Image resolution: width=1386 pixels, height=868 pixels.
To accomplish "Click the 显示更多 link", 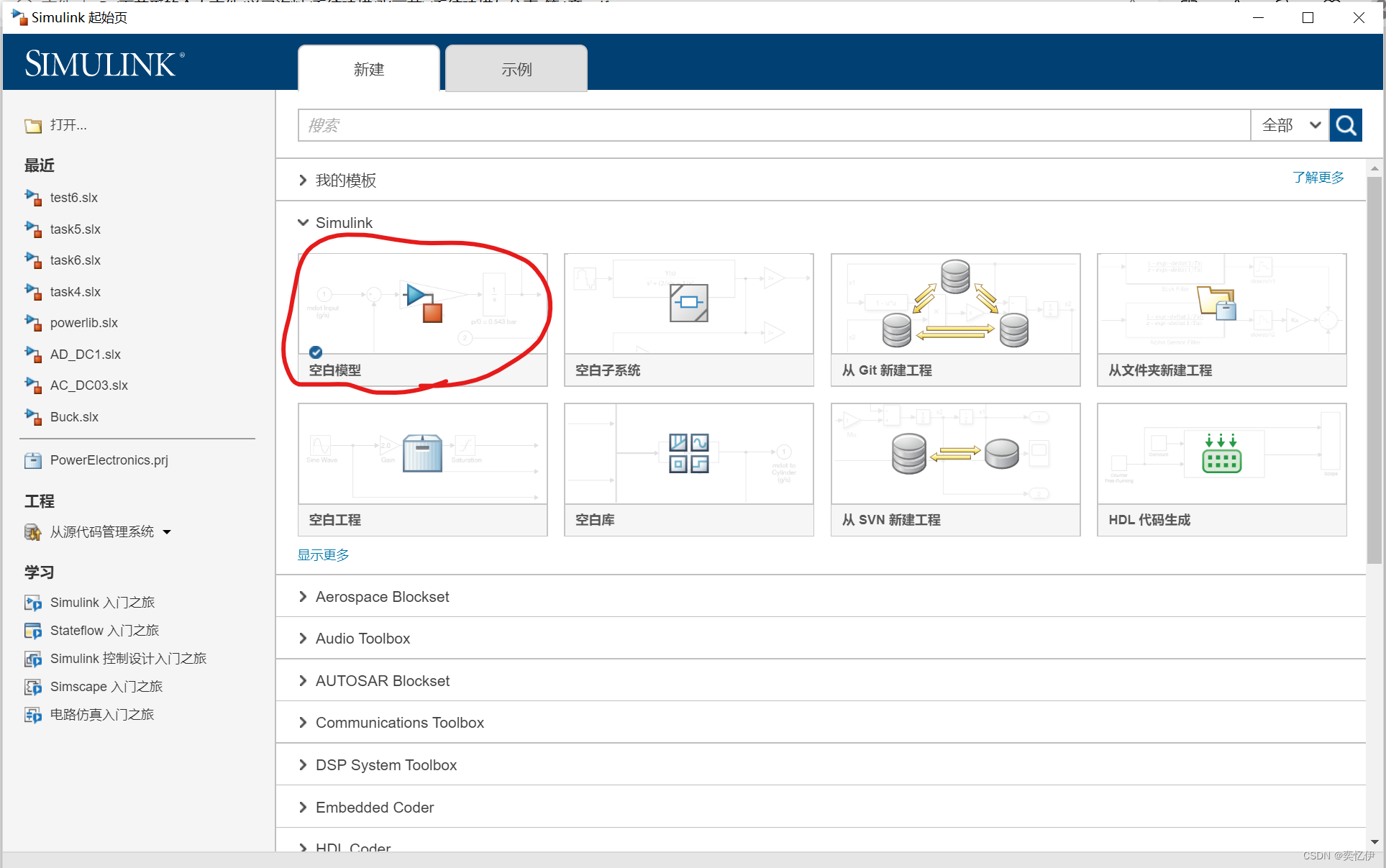I will click(x=324, y=555).
